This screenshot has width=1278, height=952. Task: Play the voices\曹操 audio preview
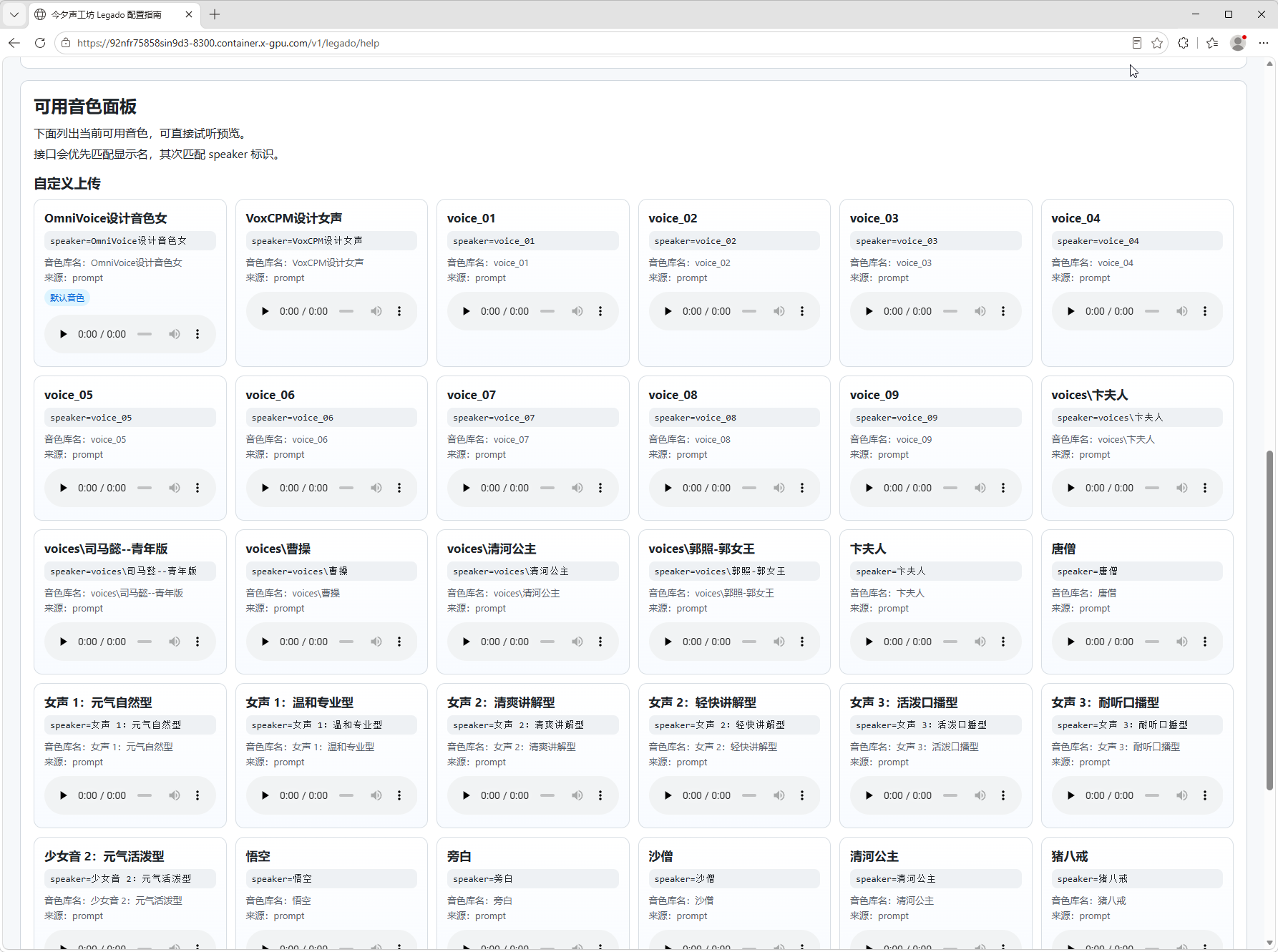(x=265, y=642)
